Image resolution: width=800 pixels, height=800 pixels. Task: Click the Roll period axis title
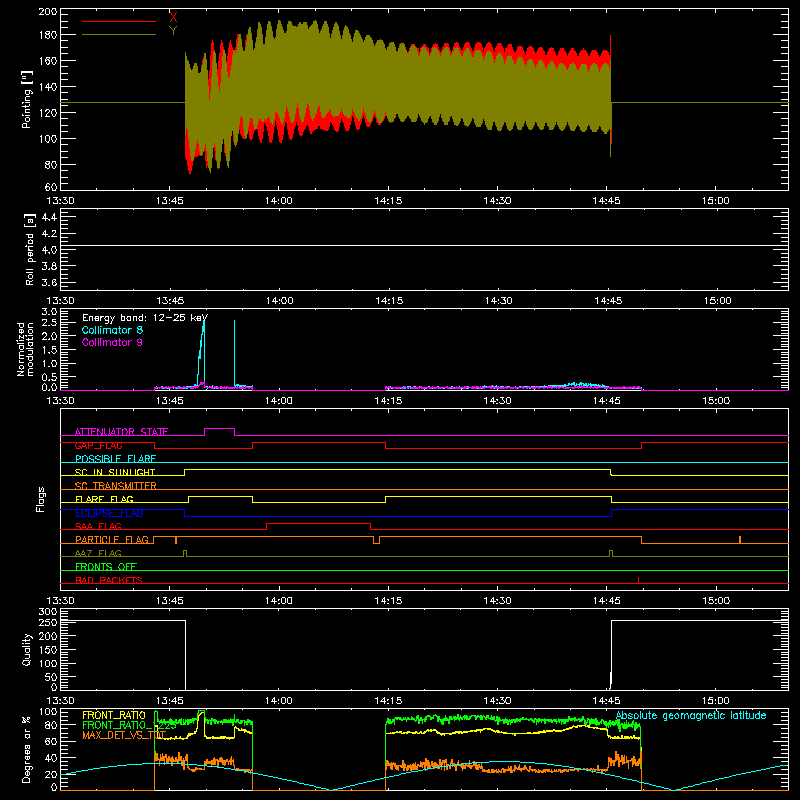pos(30,249)
